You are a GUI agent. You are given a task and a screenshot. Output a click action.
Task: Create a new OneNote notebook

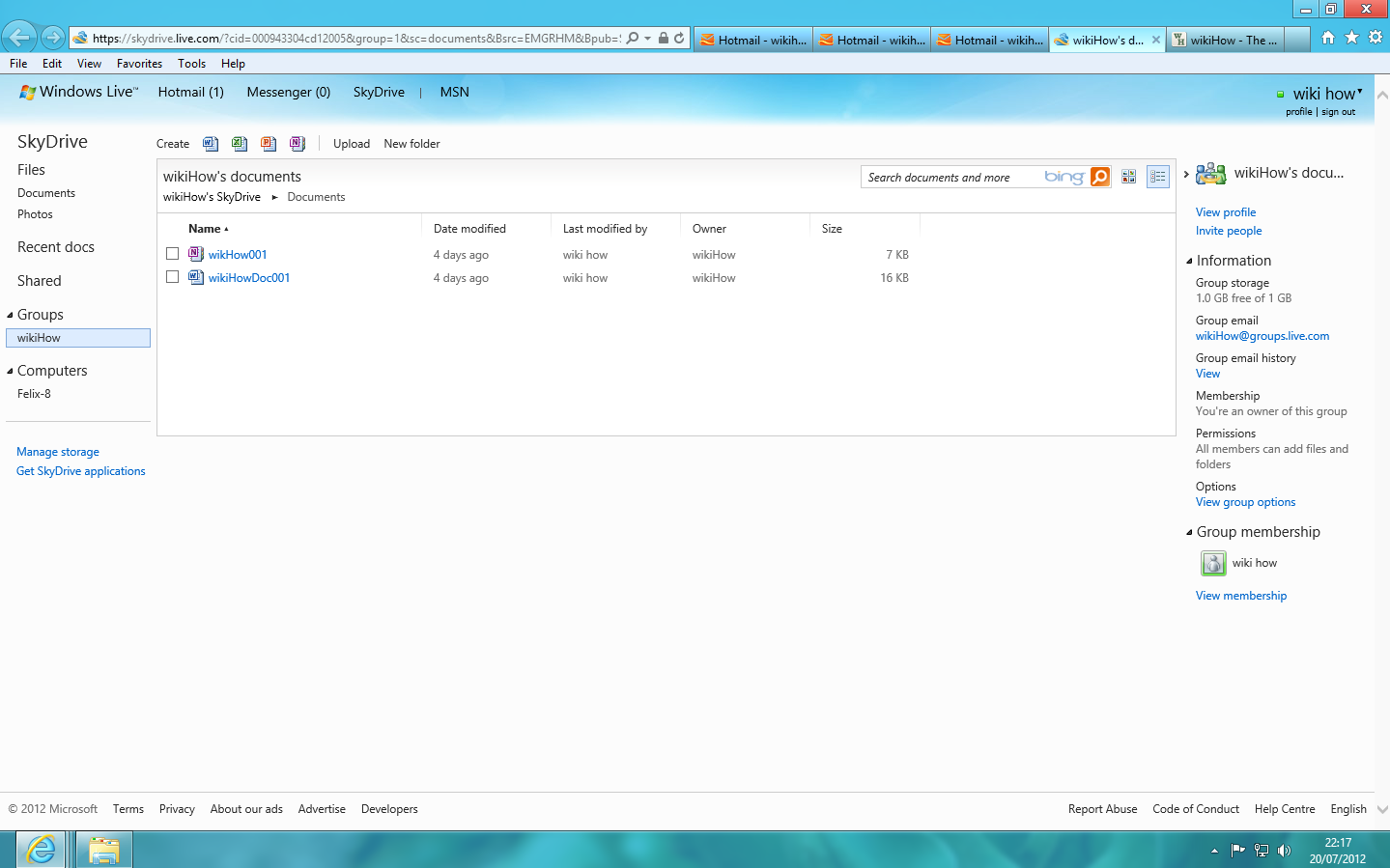pos(298,144)
